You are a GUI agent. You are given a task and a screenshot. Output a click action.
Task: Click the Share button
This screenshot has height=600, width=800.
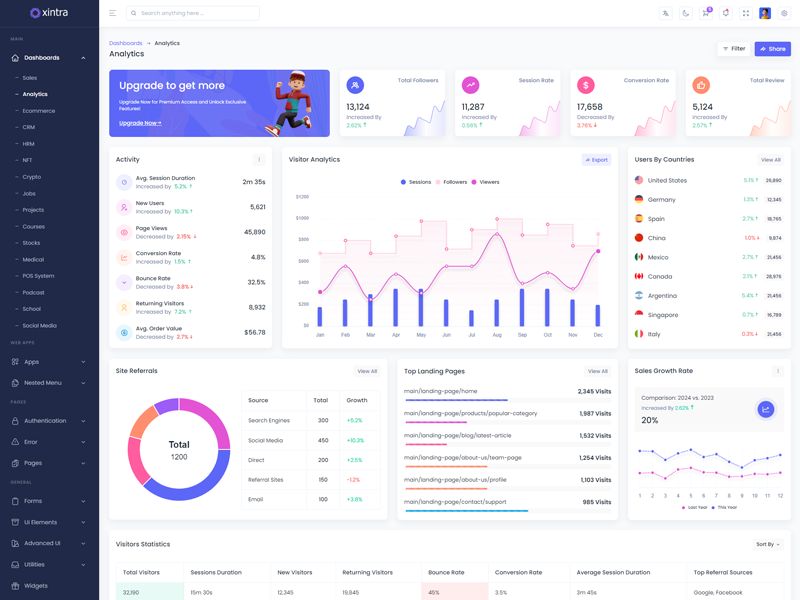[772, 48]
